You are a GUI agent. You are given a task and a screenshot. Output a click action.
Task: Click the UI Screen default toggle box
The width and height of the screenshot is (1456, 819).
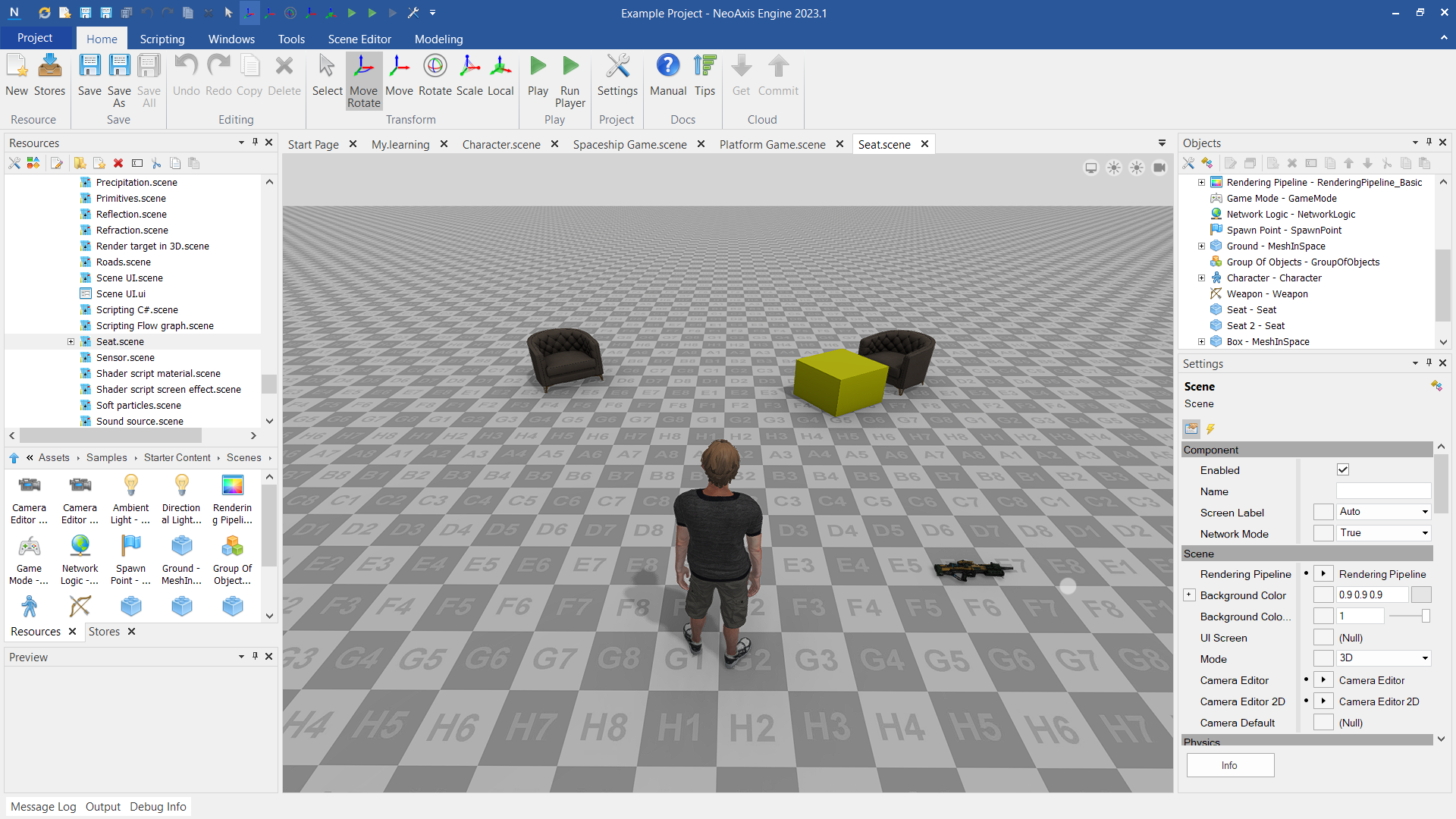(1323, 638)
